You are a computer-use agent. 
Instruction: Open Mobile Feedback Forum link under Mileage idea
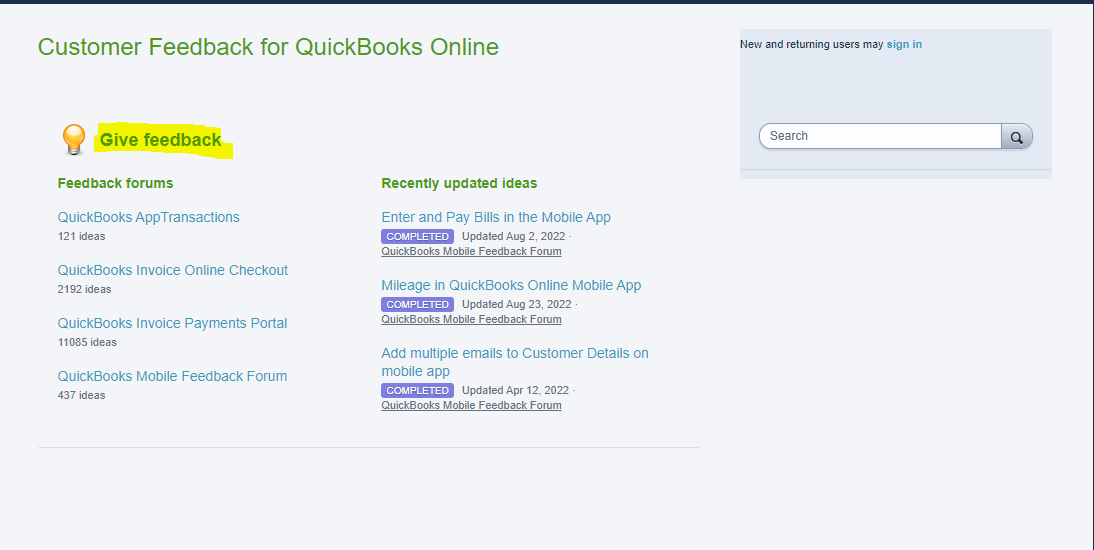(x=472, y=319)
